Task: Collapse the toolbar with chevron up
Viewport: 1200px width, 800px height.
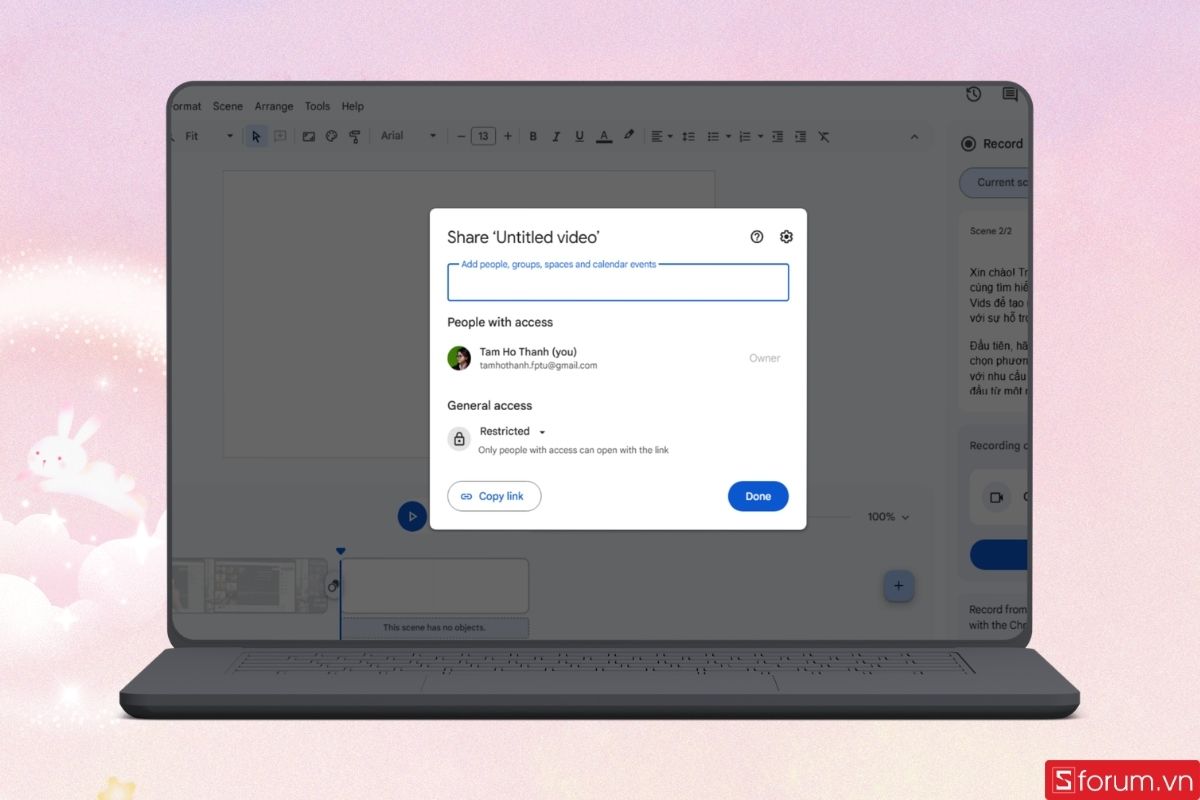Action: (x=913, y=136)
